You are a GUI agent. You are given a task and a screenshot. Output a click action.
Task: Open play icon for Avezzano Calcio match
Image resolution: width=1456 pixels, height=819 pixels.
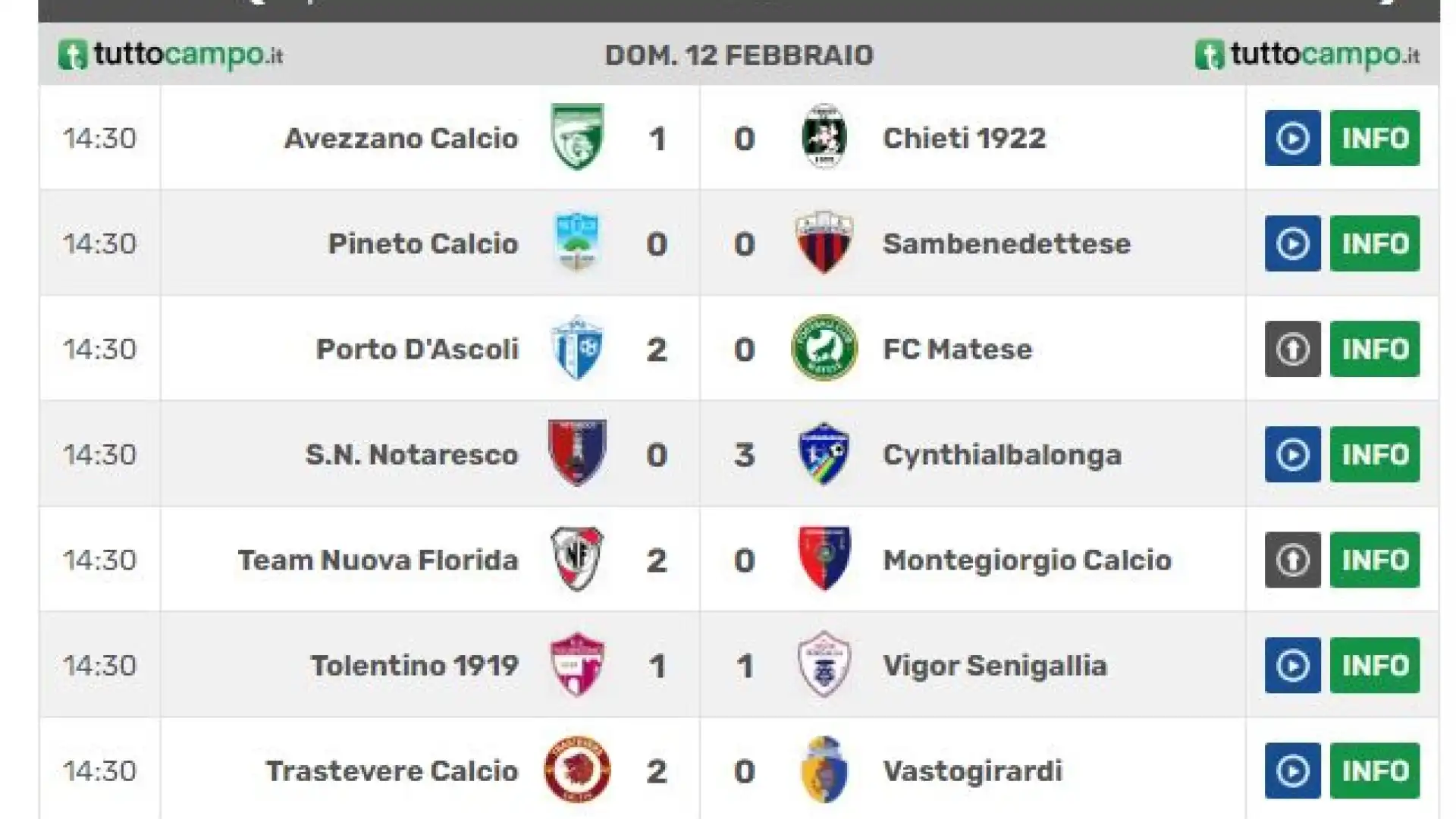click(1292, 138)
